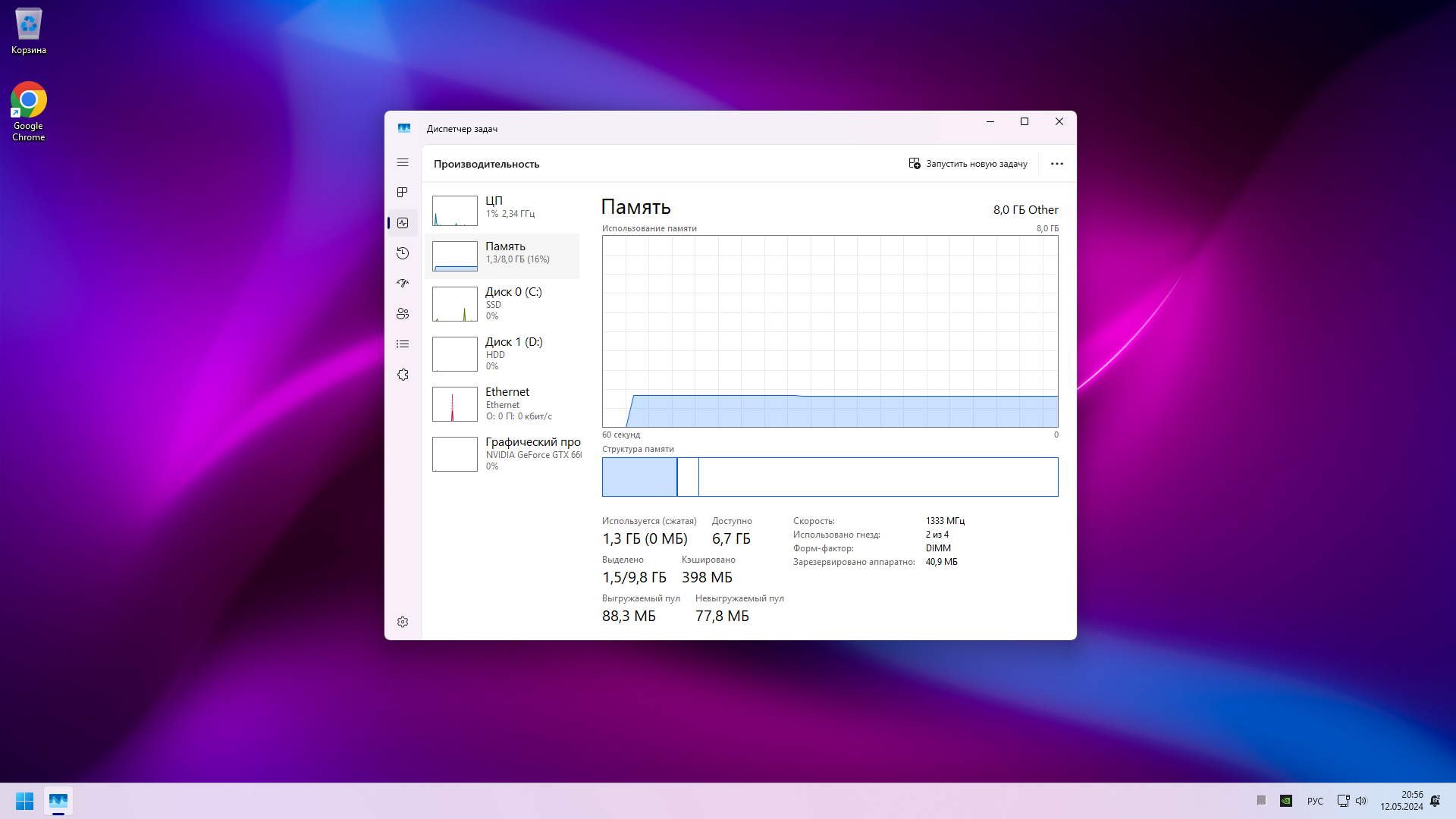1456x819 pixels.
Task: Open the Processes page icon in sidebar
Action: click(x=403, y=193)
